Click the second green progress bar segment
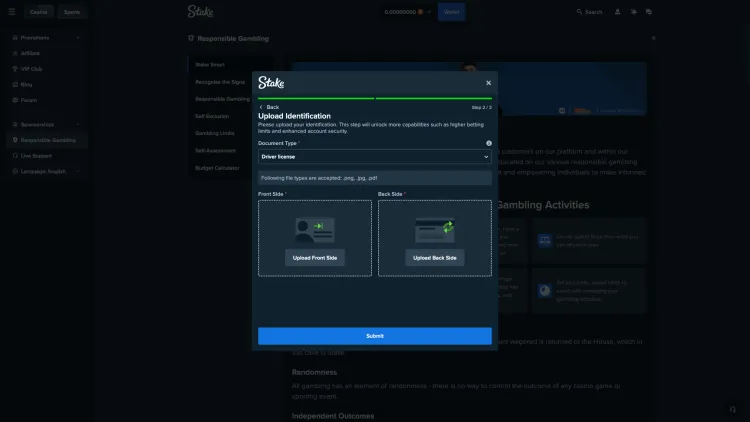The height and width of the screenshot is (422, 750). (x=434, y=99)
